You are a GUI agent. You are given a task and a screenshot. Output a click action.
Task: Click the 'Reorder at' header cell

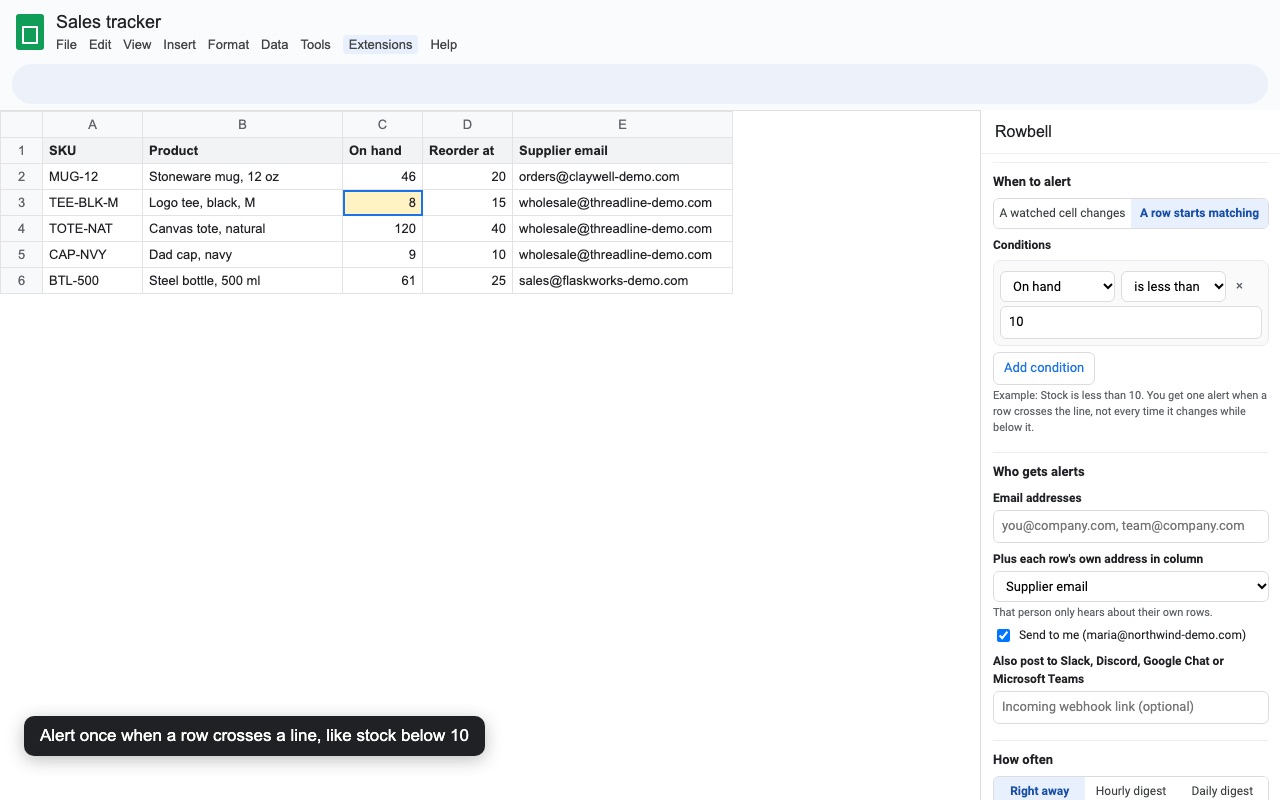467,151
